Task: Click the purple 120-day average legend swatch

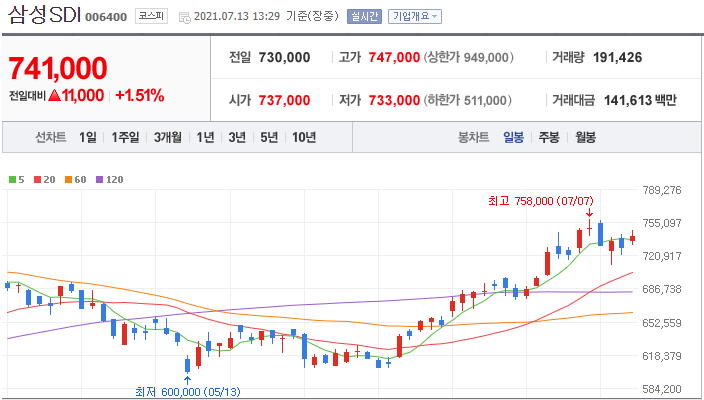Action: pos(100,180)
